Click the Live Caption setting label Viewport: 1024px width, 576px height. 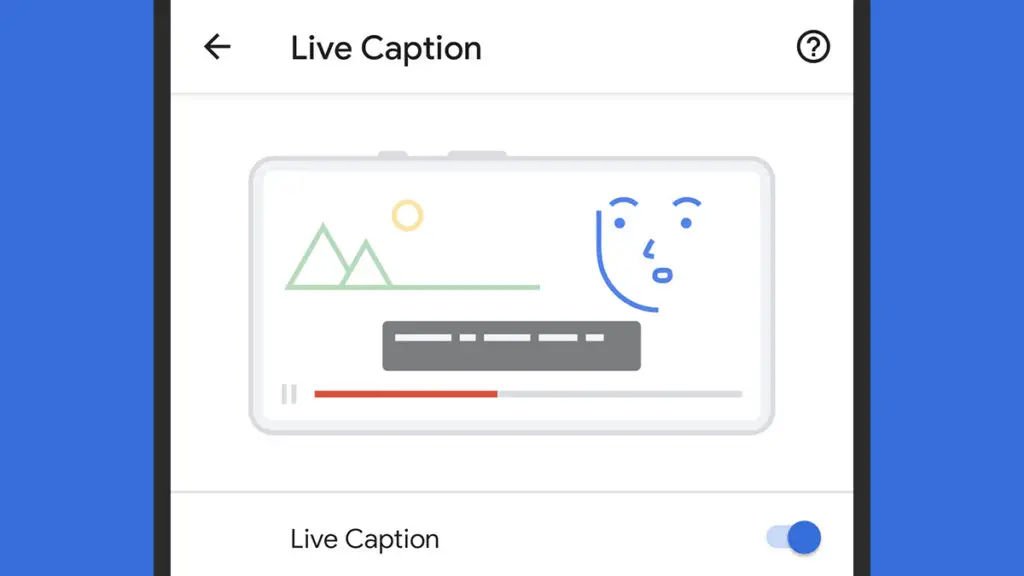click(x=364, y=539)
